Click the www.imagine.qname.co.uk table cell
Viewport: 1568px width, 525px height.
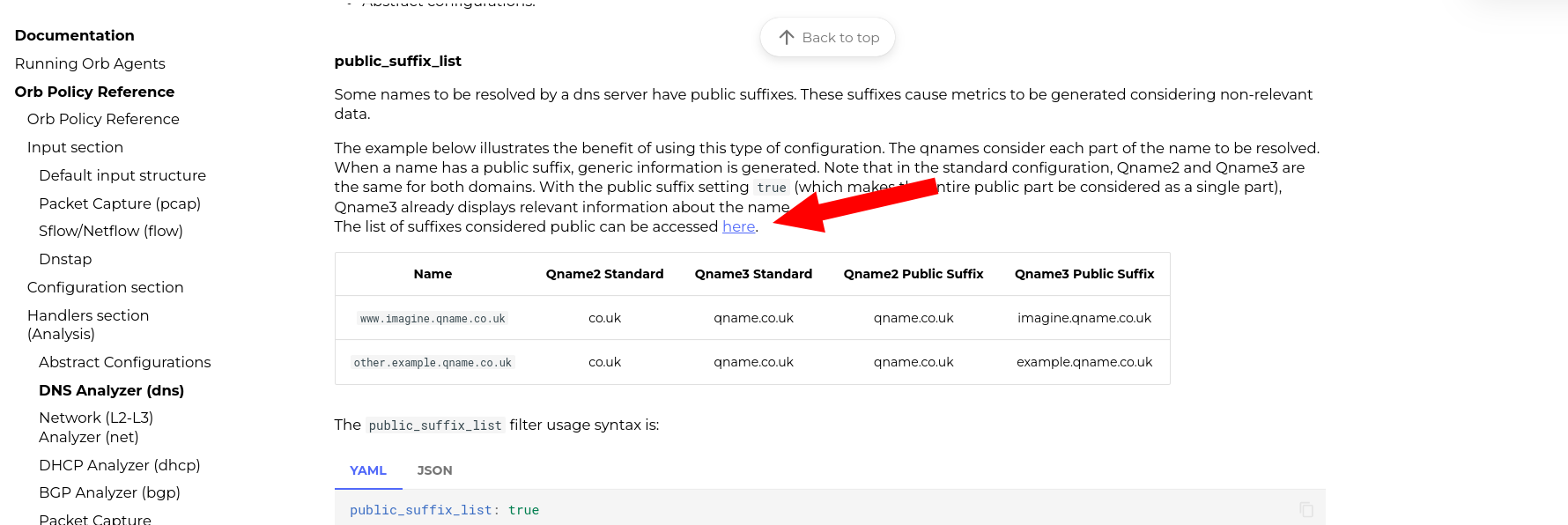pos(433,319)
